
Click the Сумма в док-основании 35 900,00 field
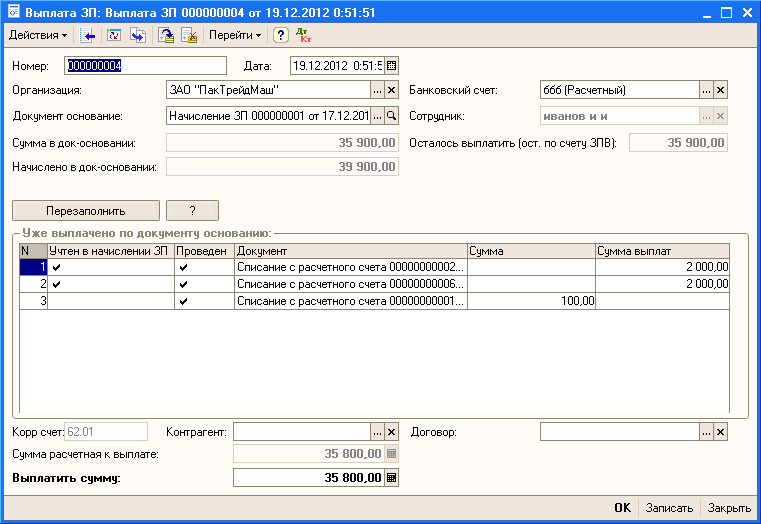(x=282, y=143)
